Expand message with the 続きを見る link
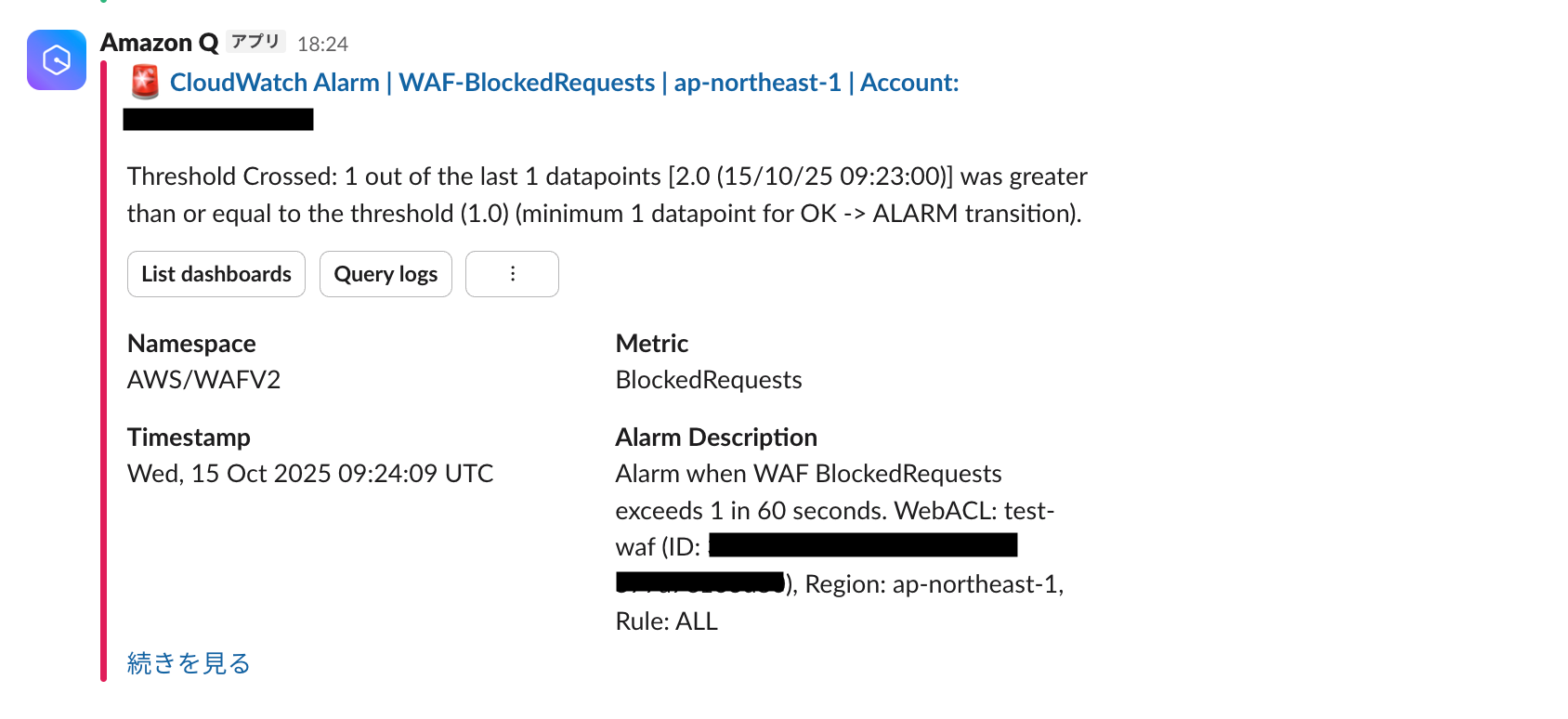 pos(189,663)
